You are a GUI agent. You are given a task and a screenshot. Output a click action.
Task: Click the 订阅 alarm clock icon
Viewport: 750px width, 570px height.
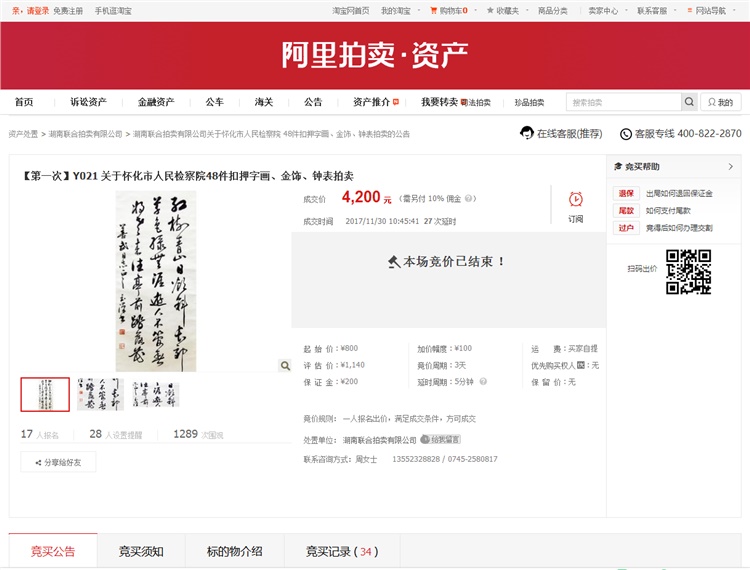576,200
